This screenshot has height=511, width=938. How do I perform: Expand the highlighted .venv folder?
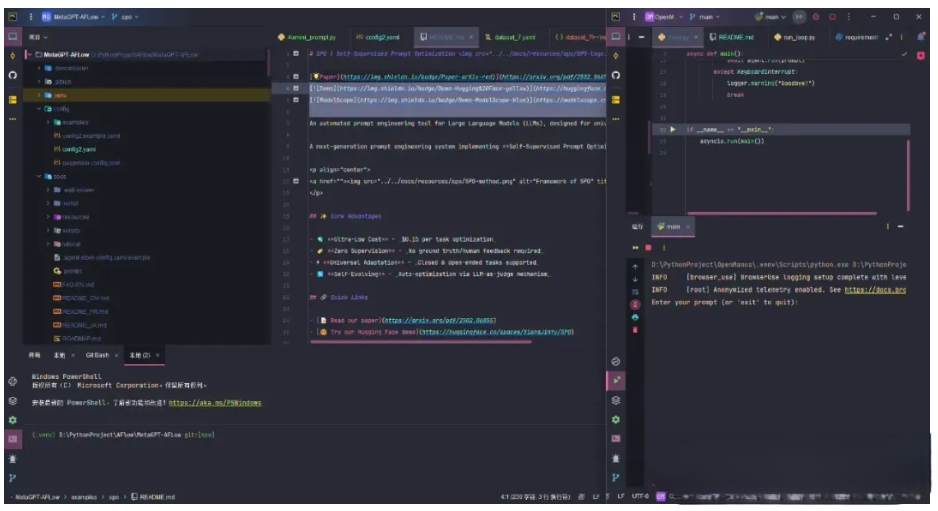[39, 95]
